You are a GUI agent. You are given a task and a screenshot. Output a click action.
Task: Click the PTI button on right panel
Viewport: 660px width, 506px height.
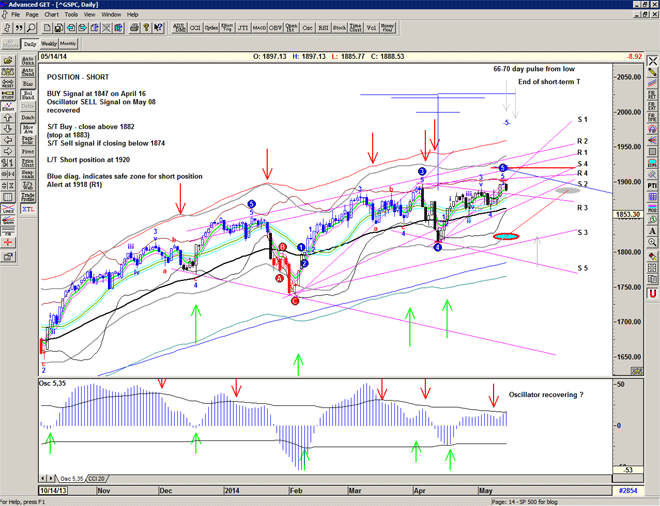click(x=649, y=186)
